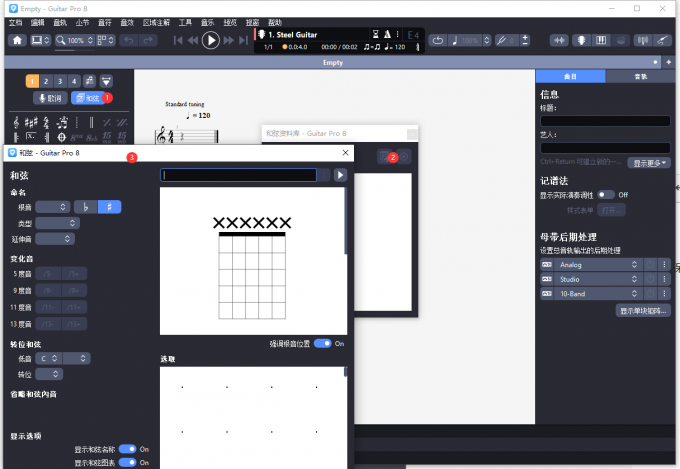Play the chord preview in the chord dialog
The width and height of the screenshot is (680, 469).
coord(339,175)
